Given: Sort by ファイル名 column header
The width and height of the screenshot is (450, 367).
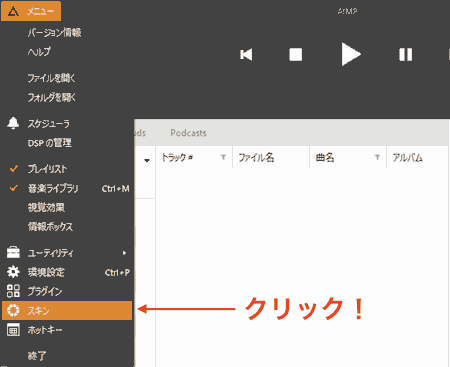Looking at the screenshot, I should 256,157.
